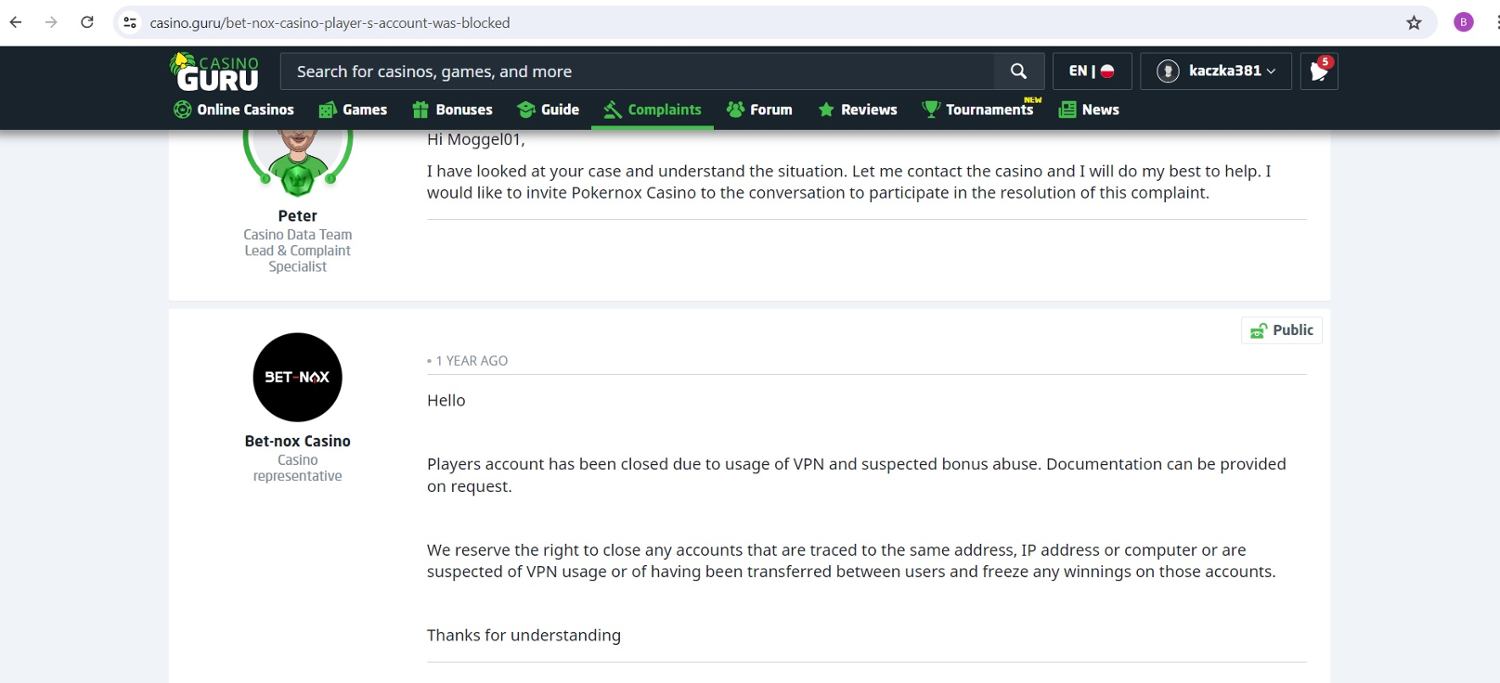Screen dimensions: 1500x683
Task: Click the browser address bar URL
Action: 330,22
